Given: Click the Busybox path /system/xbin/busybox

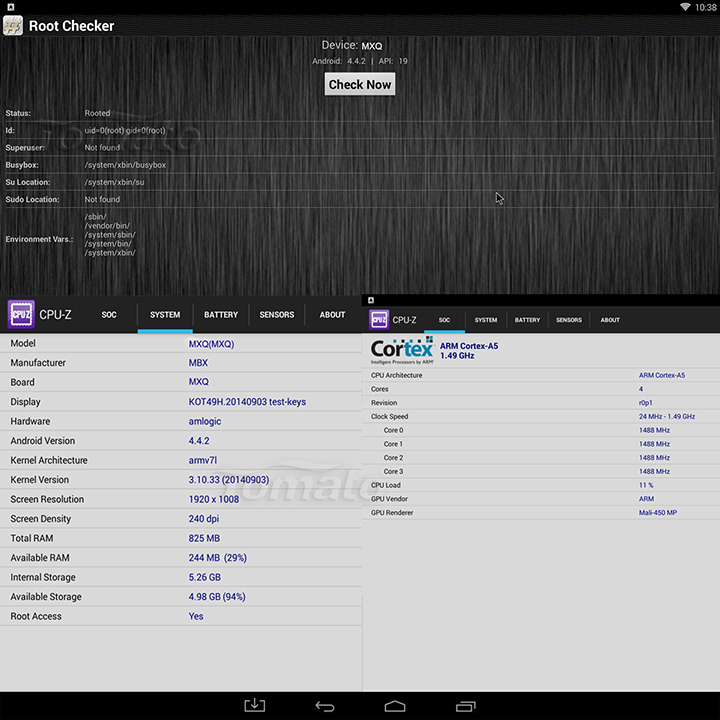Looking at the screenshot, I should pos(125,165).
